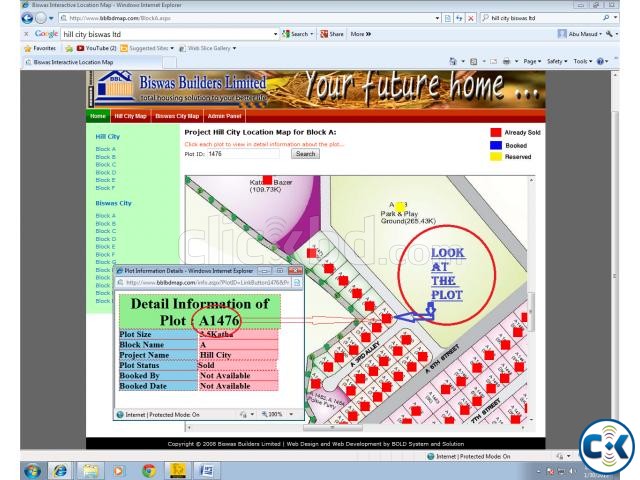
Task: Open Hill City Block A link
Action: click(106, 149)
